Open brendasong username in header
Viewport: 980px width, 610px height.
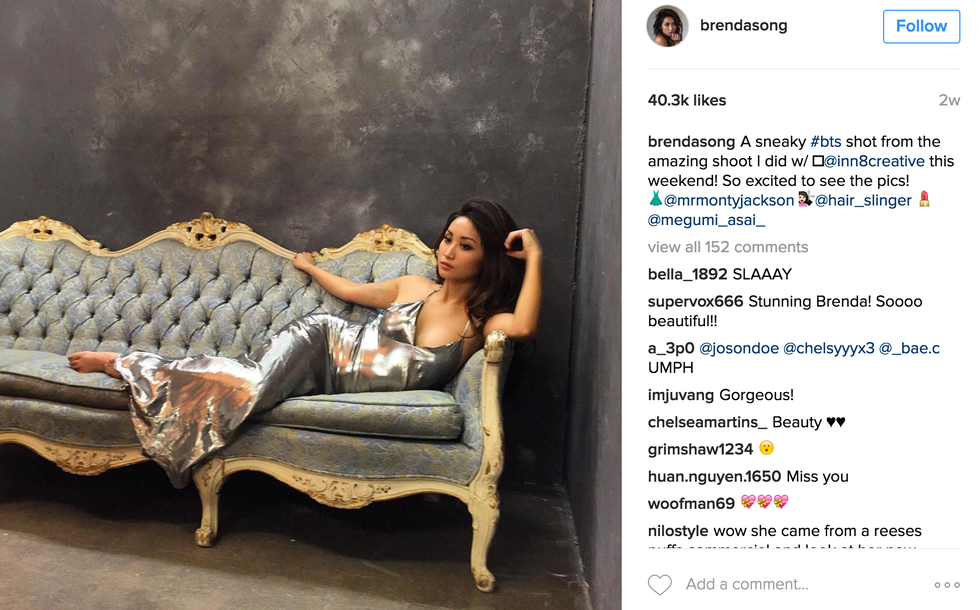[743, 26]
